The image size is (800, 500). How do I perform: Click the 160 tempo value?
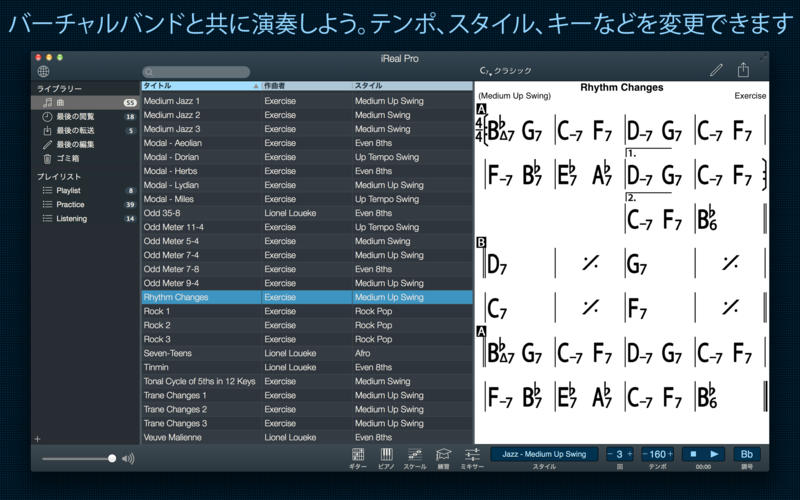pos(658,454)
